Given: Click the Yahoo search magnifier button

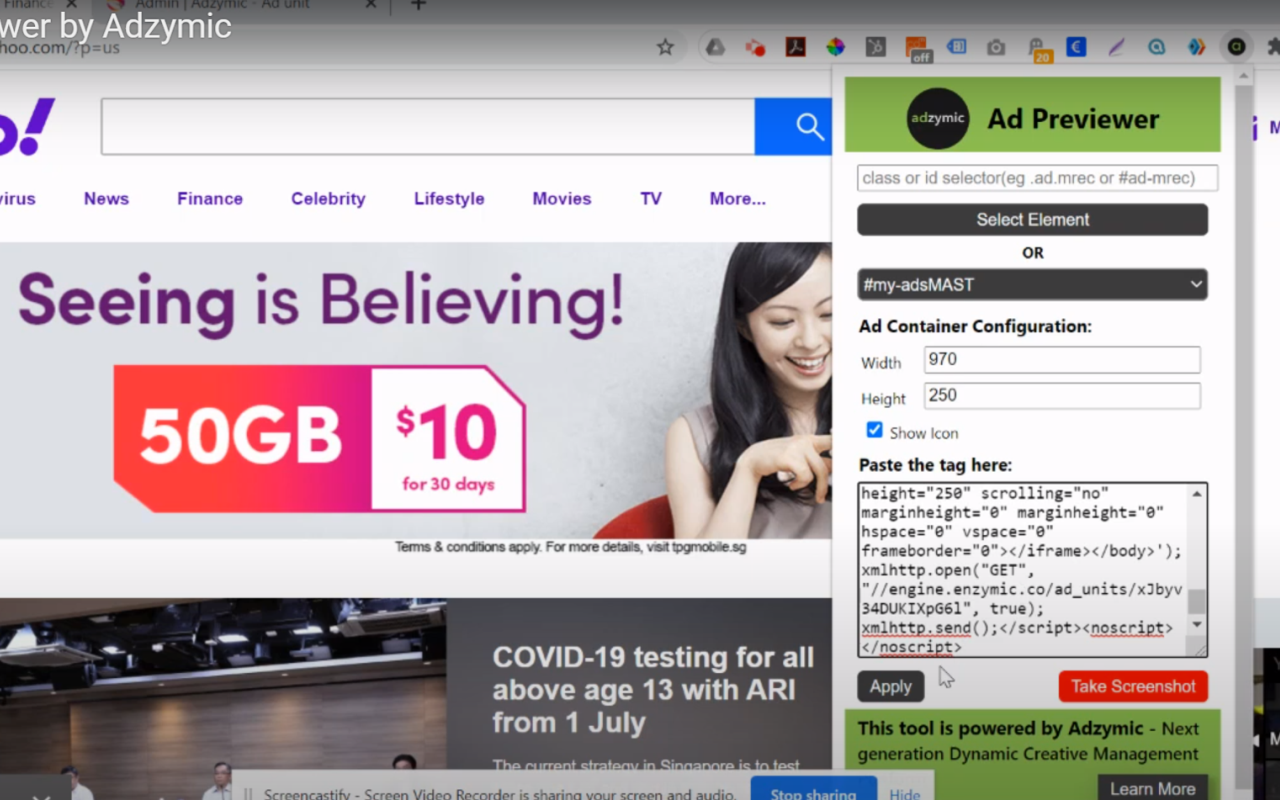Looking at the screenshot, I should 809,127.
